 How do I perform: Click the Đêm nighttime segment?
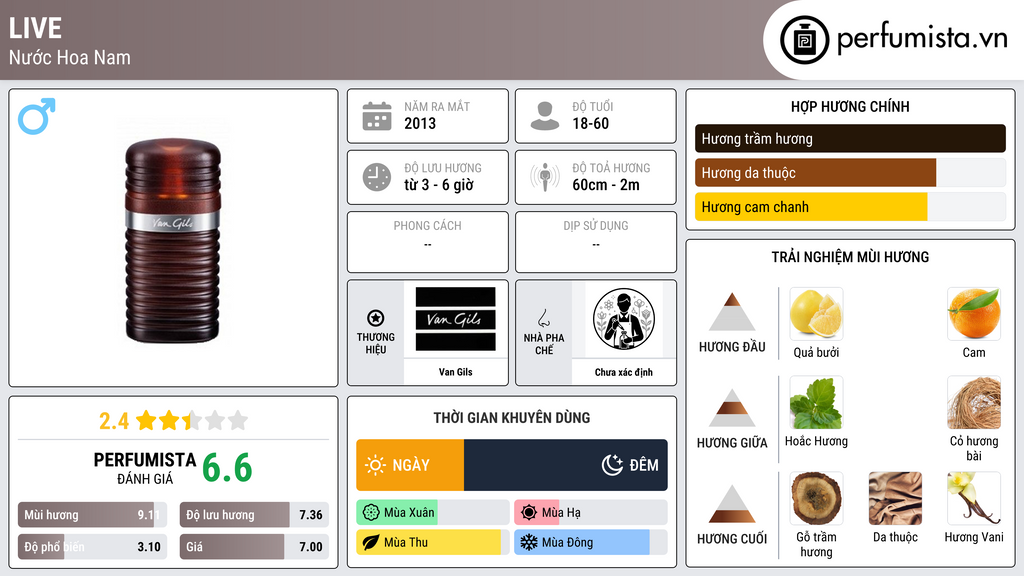pyautogui.click(x=566, y=465)
